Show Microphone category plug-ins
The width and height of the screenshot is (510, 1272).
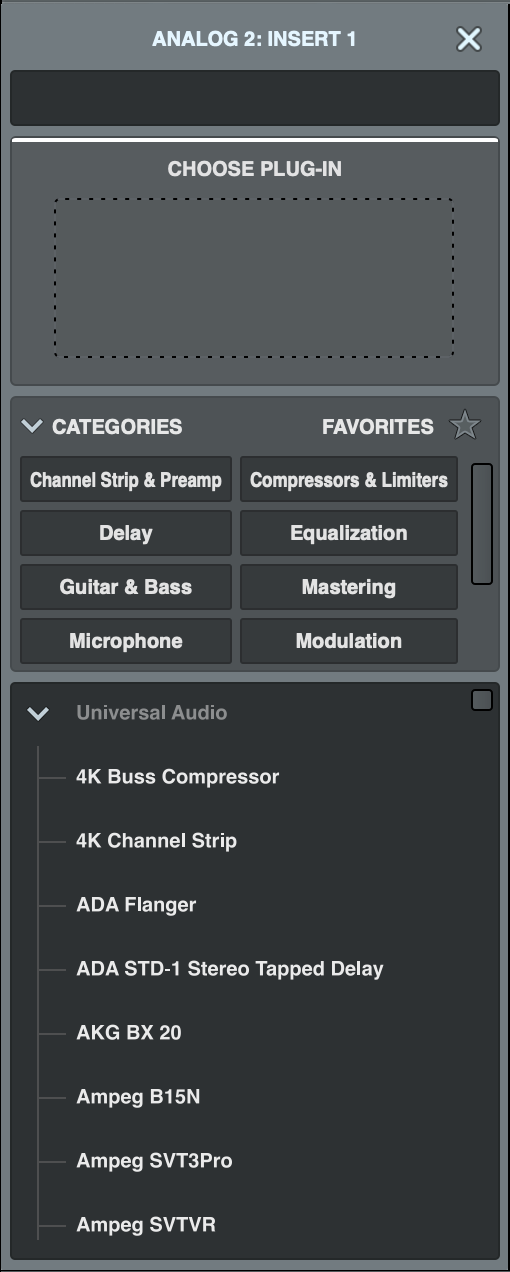[x=126, y=641]
